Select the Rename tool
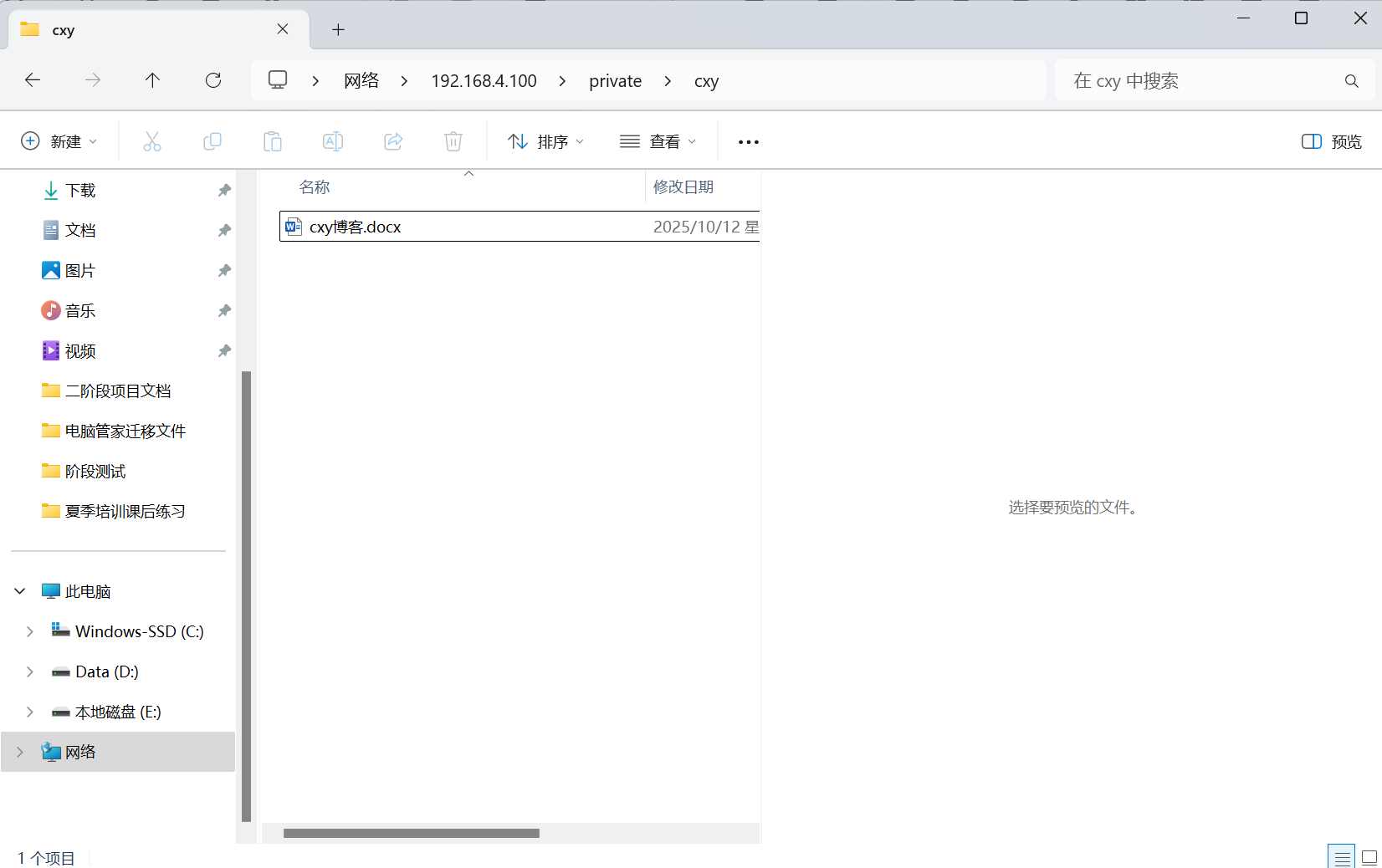Viewport: 1382px width, 868px height. coord(333,140)
